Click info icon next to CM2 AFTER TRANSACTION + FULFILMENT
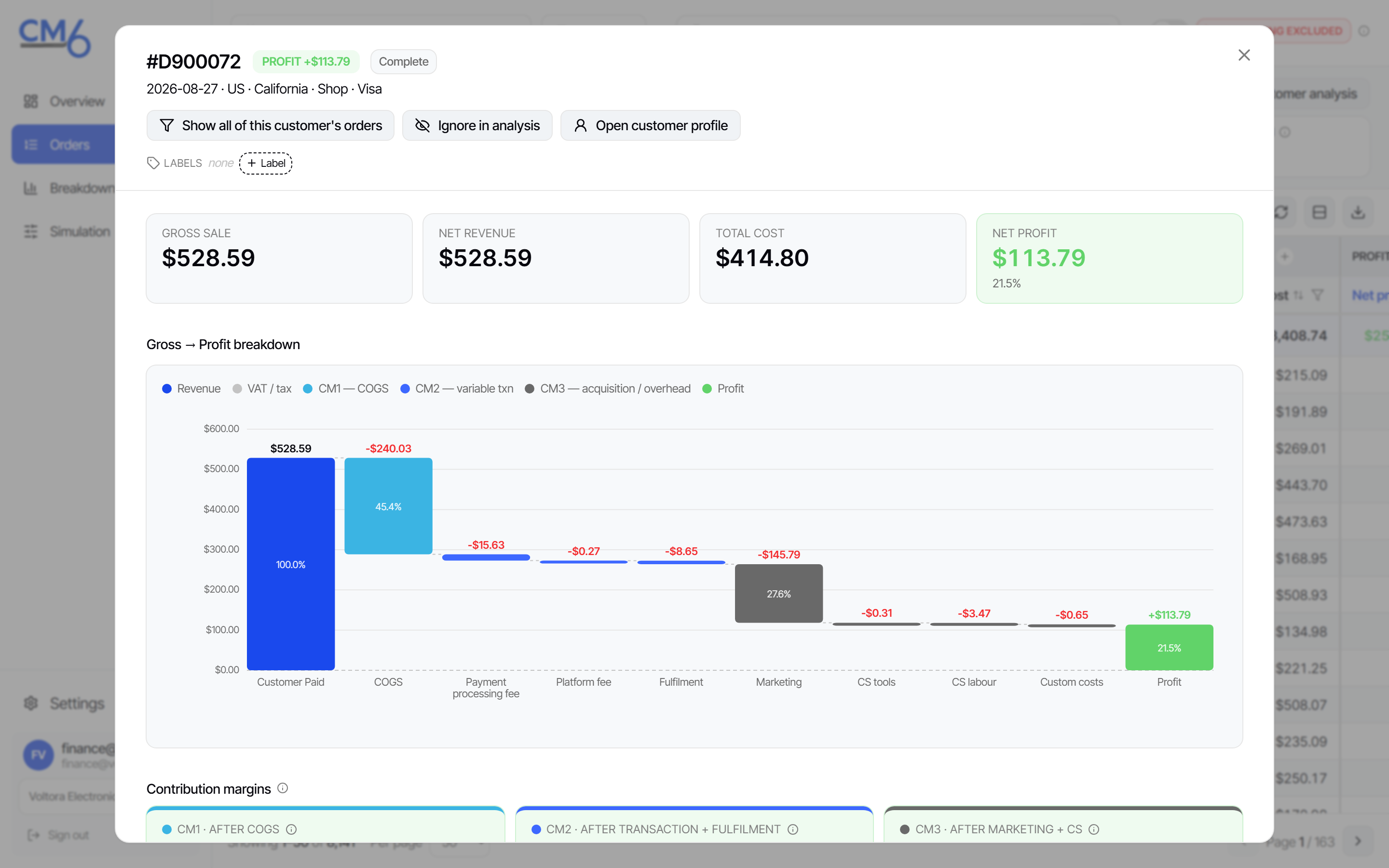The width and height of the screenshot is (1389, 868). pyautogui.click(x=793, y=829)
